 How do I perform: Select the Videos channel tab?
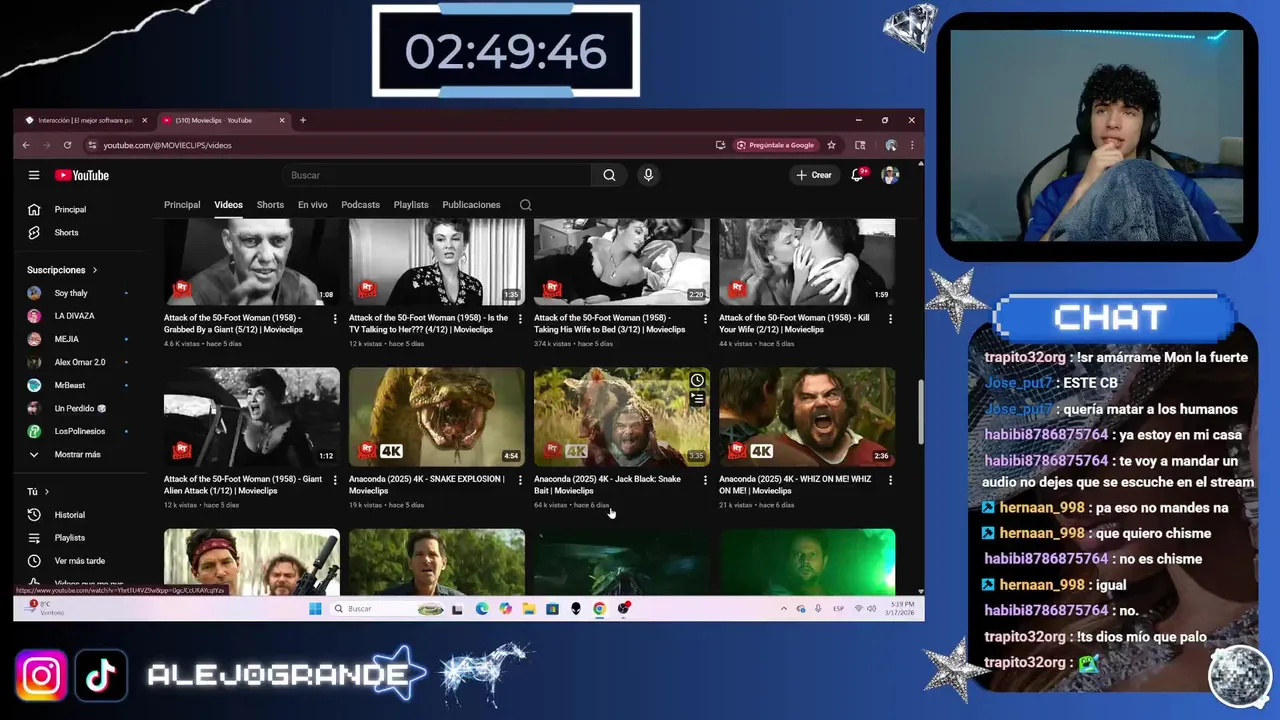coord(228,205)
